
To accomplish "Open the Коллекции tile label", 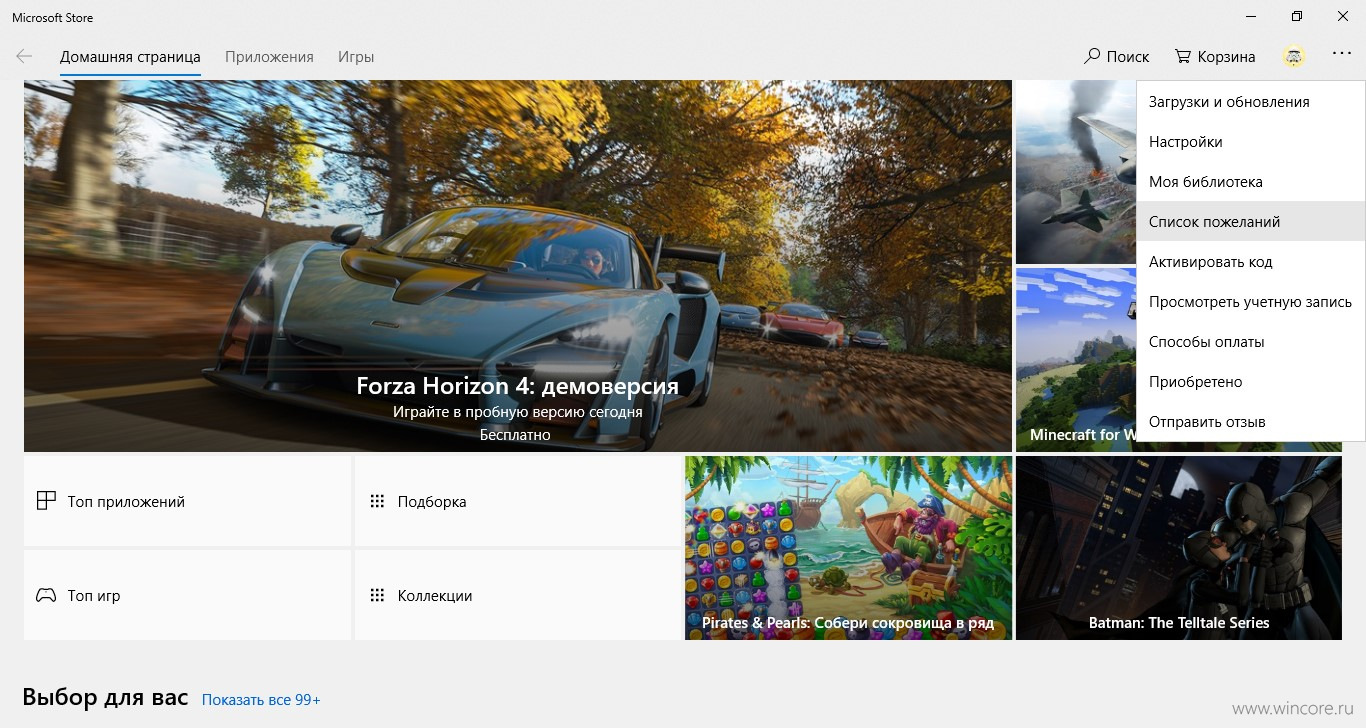I will pyautogui.click(x=435, y=596).
